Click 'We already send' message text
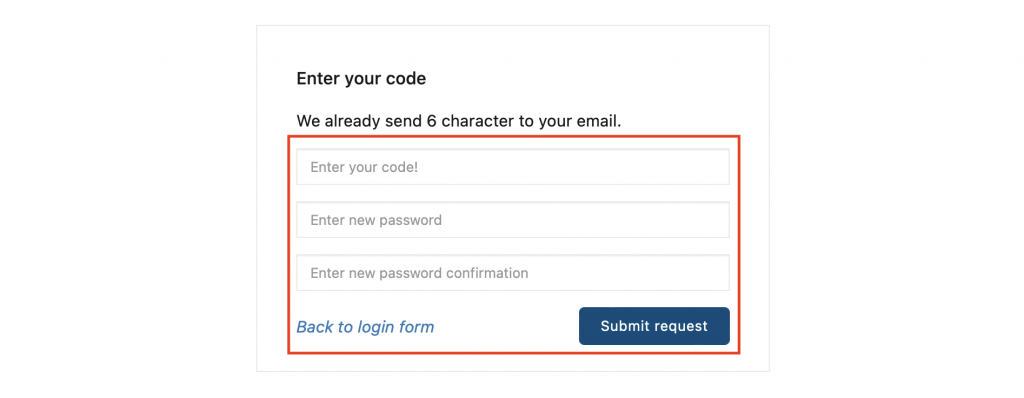The width and height of the screenshot is (1024, 398). (x=355, y=121)
